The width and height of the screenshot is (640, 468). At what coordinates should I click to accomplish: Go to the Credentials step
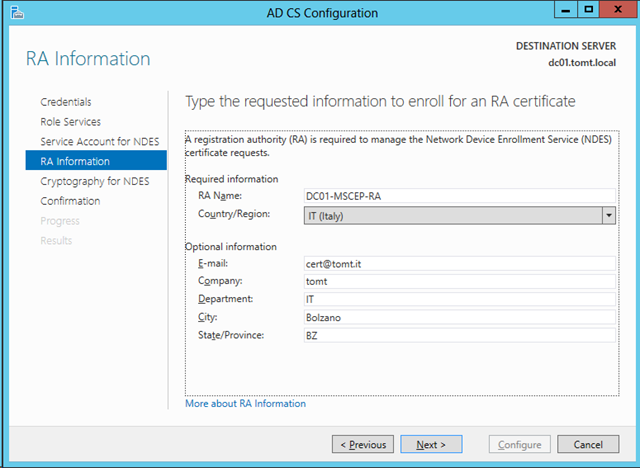(x=66, y=102)
